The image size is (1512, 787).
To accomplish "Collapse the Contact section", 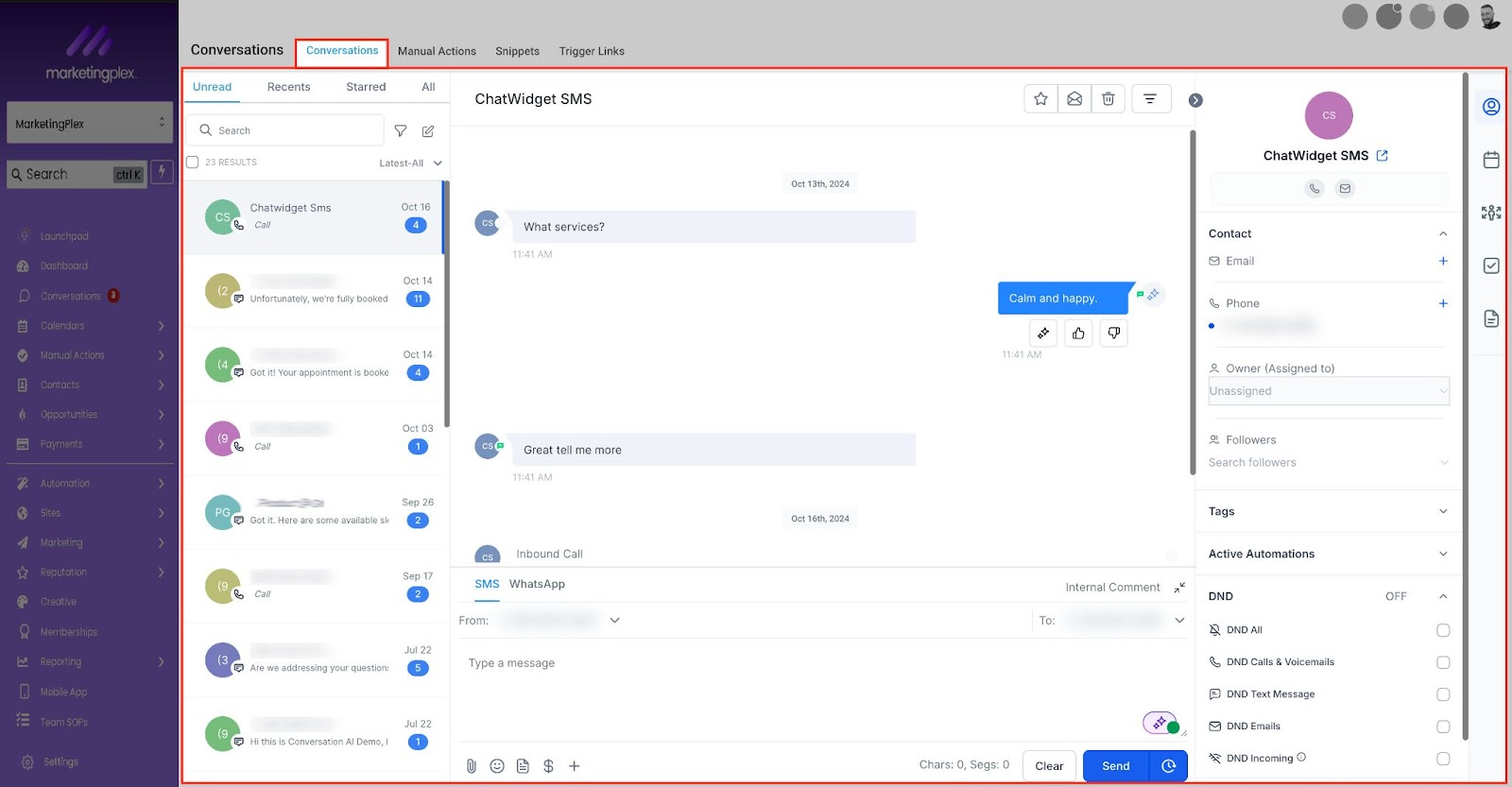I will [1443, 233].
